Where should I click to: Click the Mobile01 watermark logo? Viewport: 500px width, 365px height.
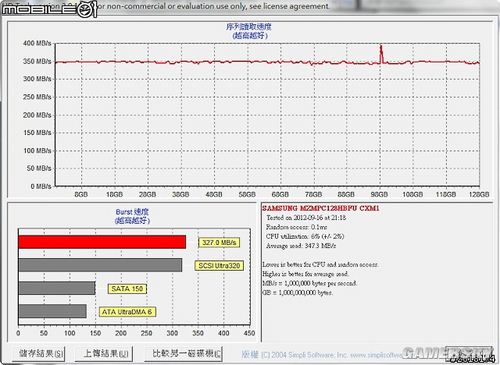(49, 9)
